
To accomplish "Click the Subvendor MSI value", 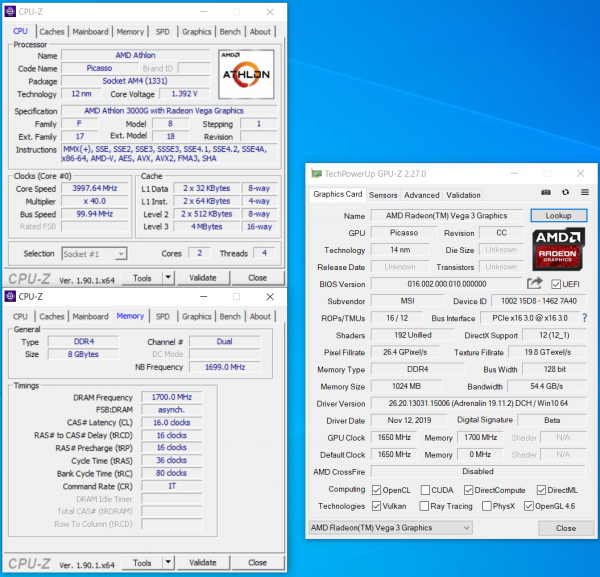I will [x=407, y=301].
